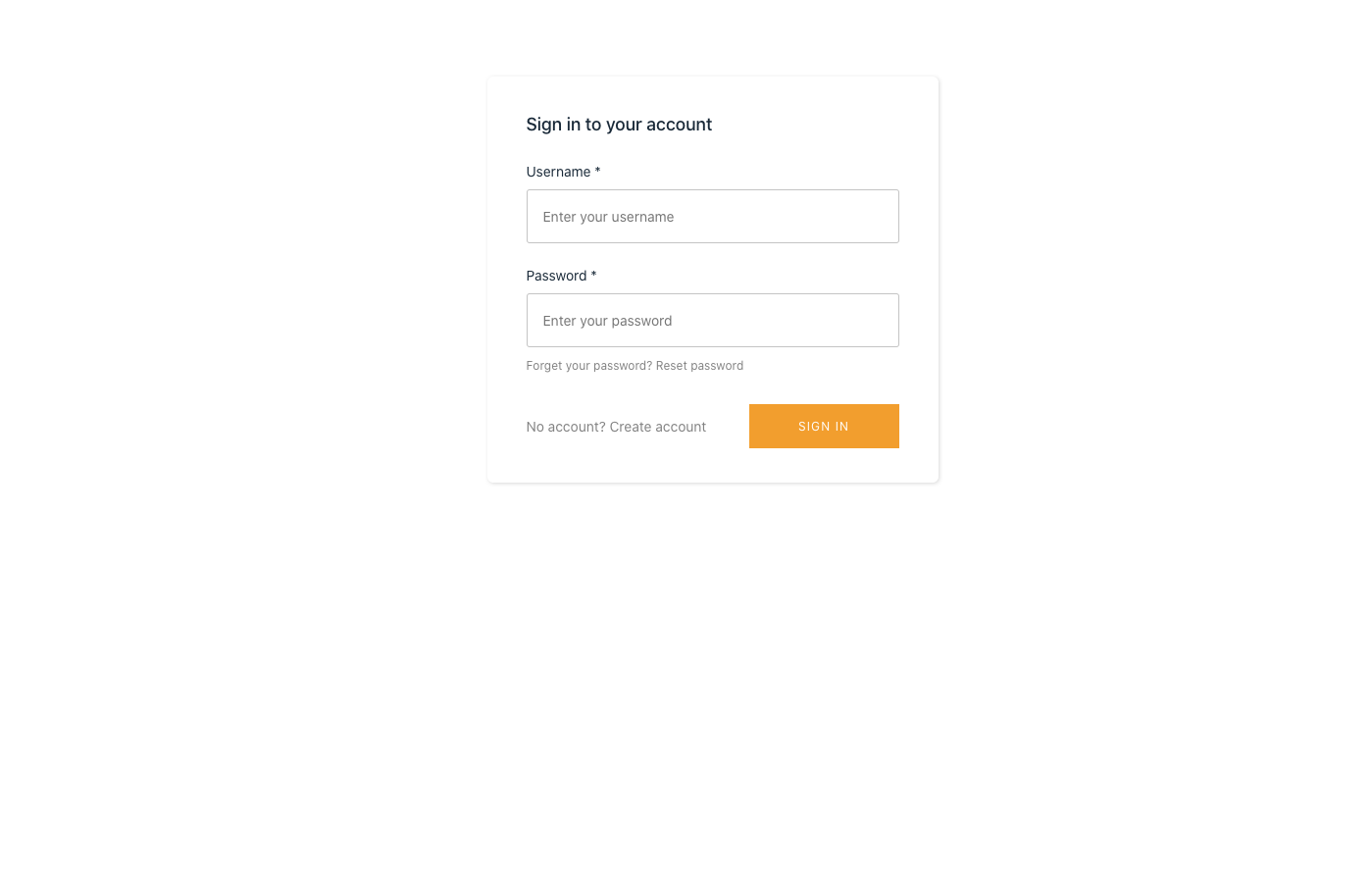1372x873 pixels.
Task: Click the "Enter your username" placeholder text
Action: point(608,217)
